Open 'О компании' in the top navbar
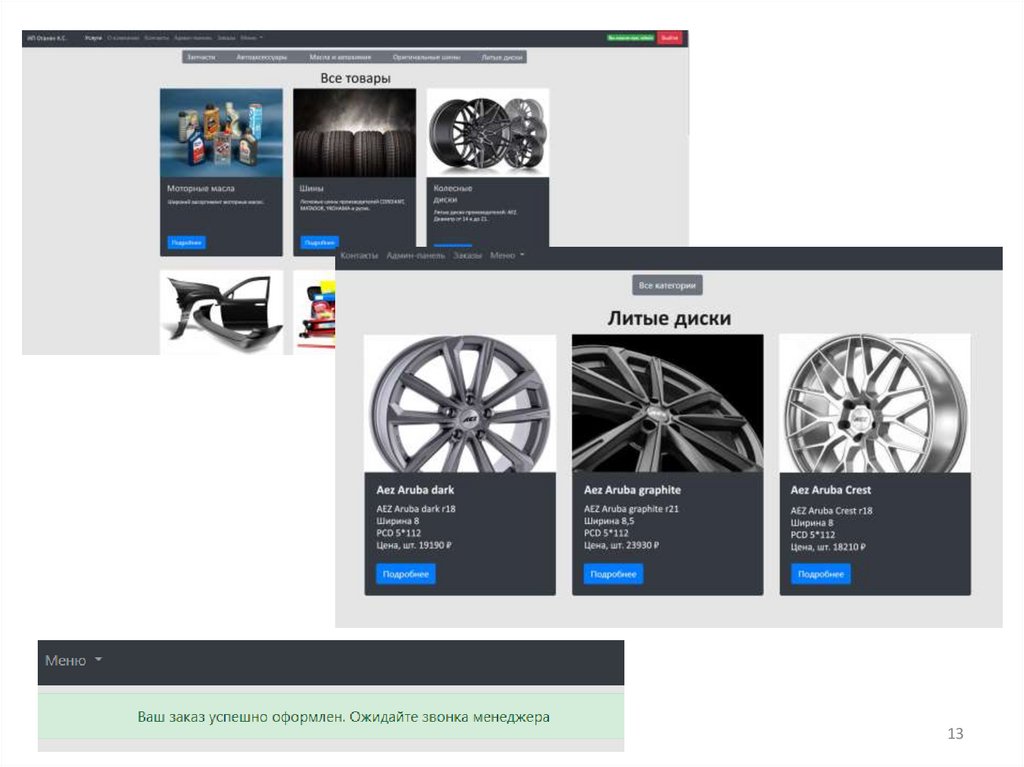 pos(123,38)
